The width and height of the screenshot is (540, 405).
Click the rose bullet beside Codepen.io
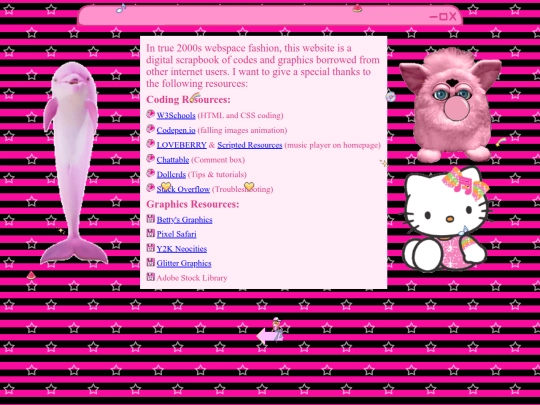(x=150, y=129)
